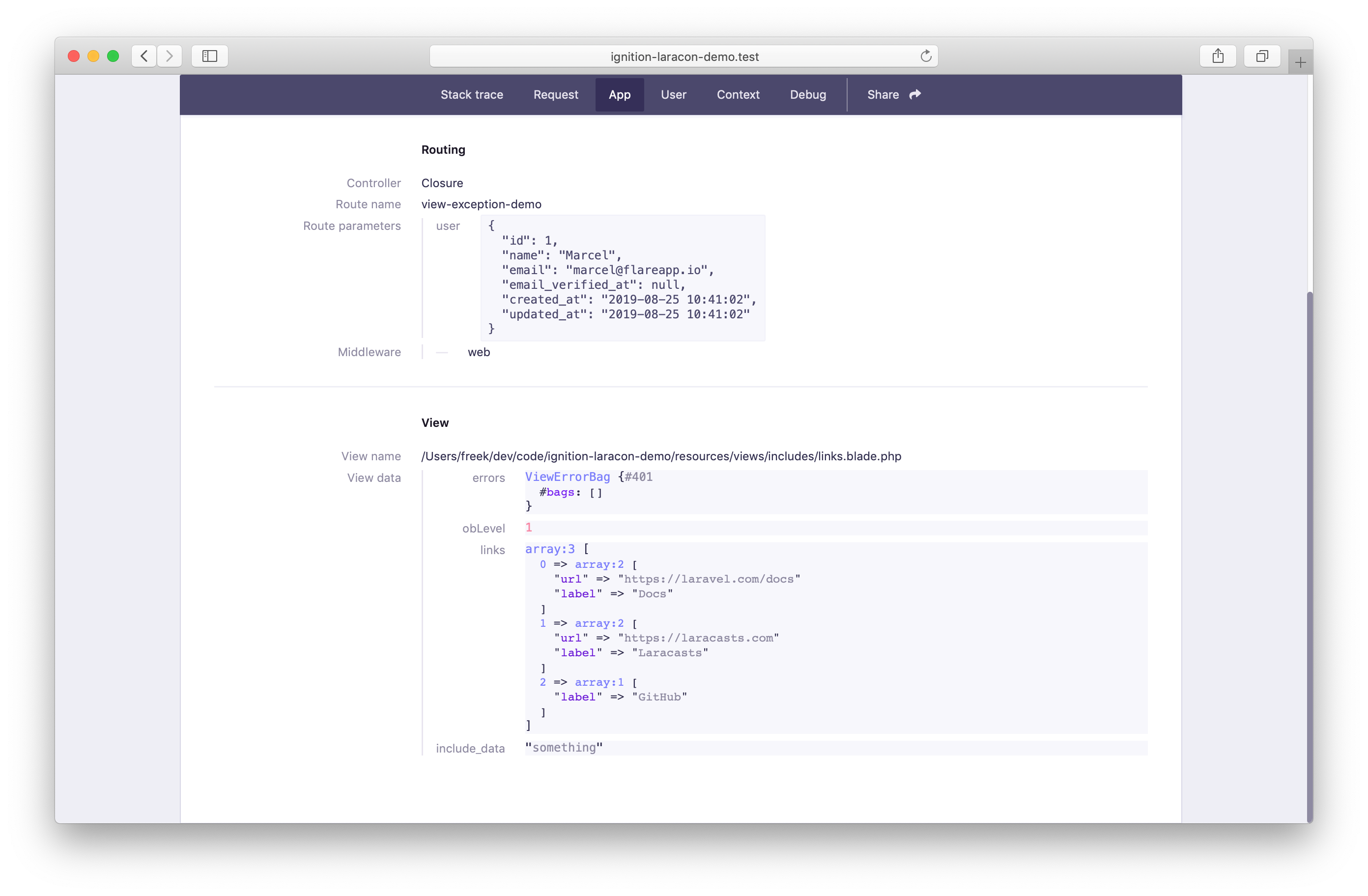Navigate to Context tab
Screen dimensions: 1368x896
tap(737, 94)
